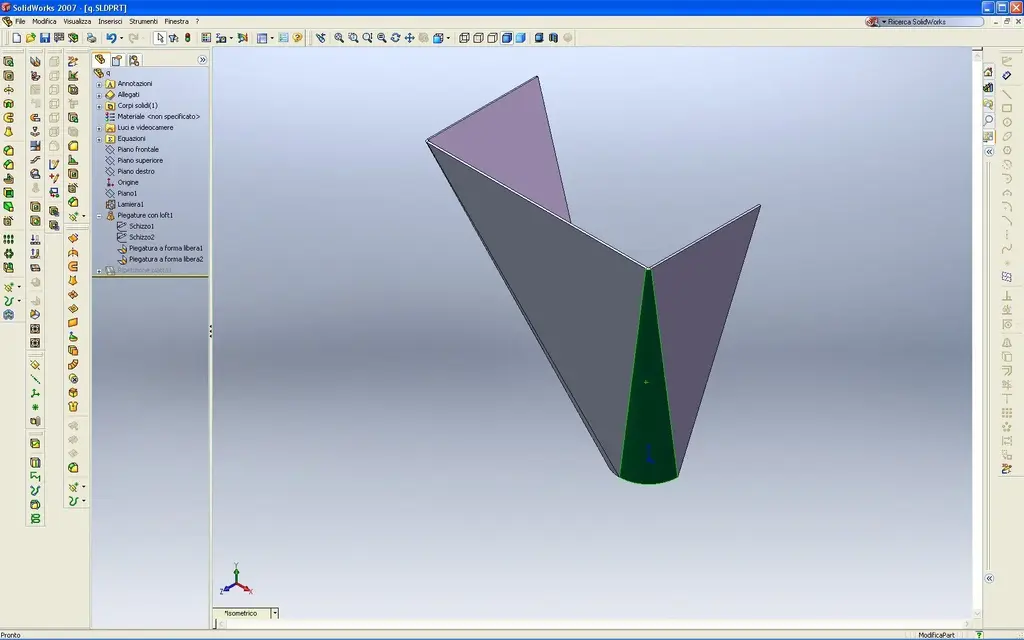Open the Inserisci menu
The width and height of the screenshot is (1024, 640).
110,22
